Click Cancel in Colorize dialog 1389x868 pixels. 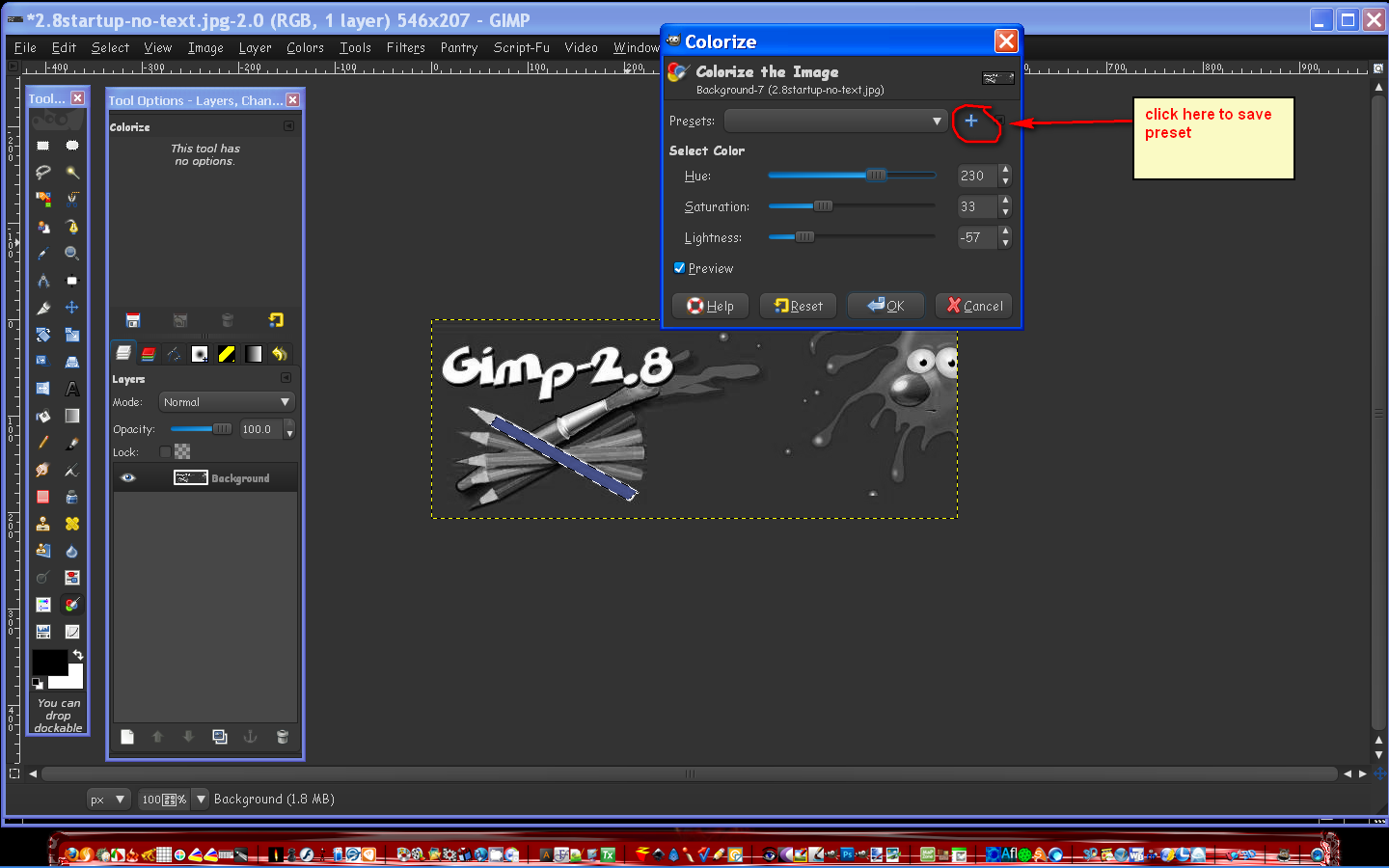coord(974,306)
